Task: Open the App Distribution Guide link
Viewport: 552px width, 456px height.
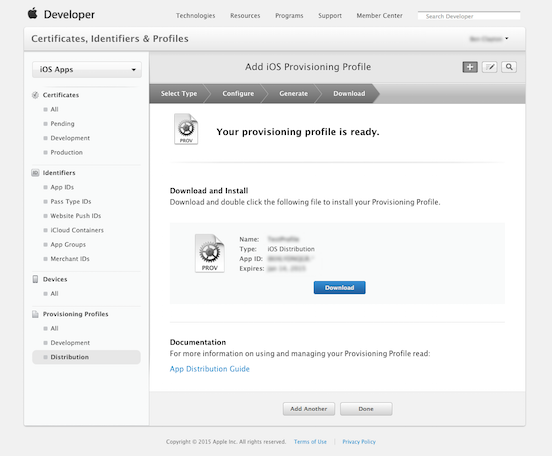Action: click(x=210, y=369)
